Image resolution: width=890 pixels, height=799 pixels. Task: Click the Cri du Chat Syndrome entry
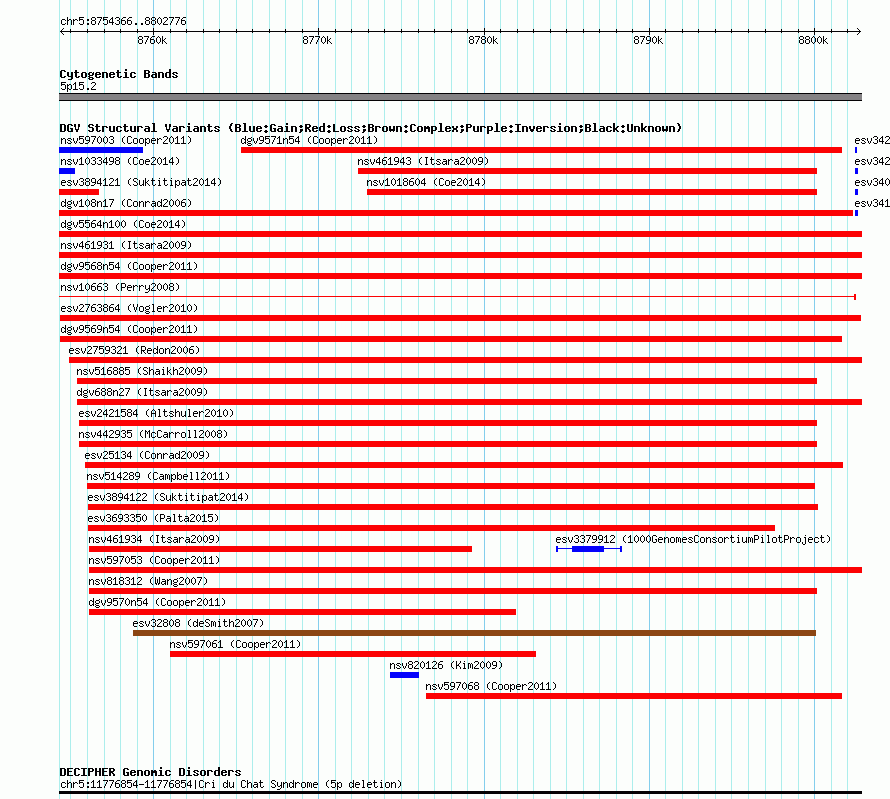(x=231, y=784)
